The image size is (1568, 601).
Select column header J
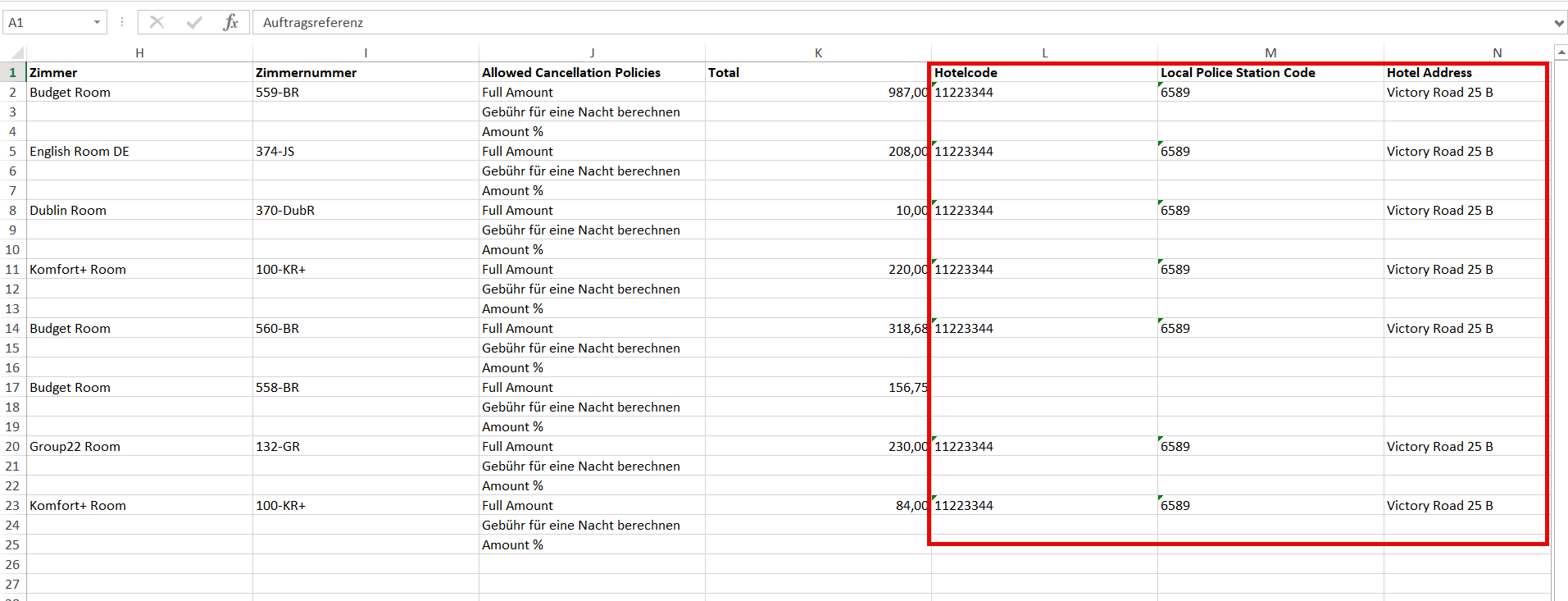(x=592, y=53)
